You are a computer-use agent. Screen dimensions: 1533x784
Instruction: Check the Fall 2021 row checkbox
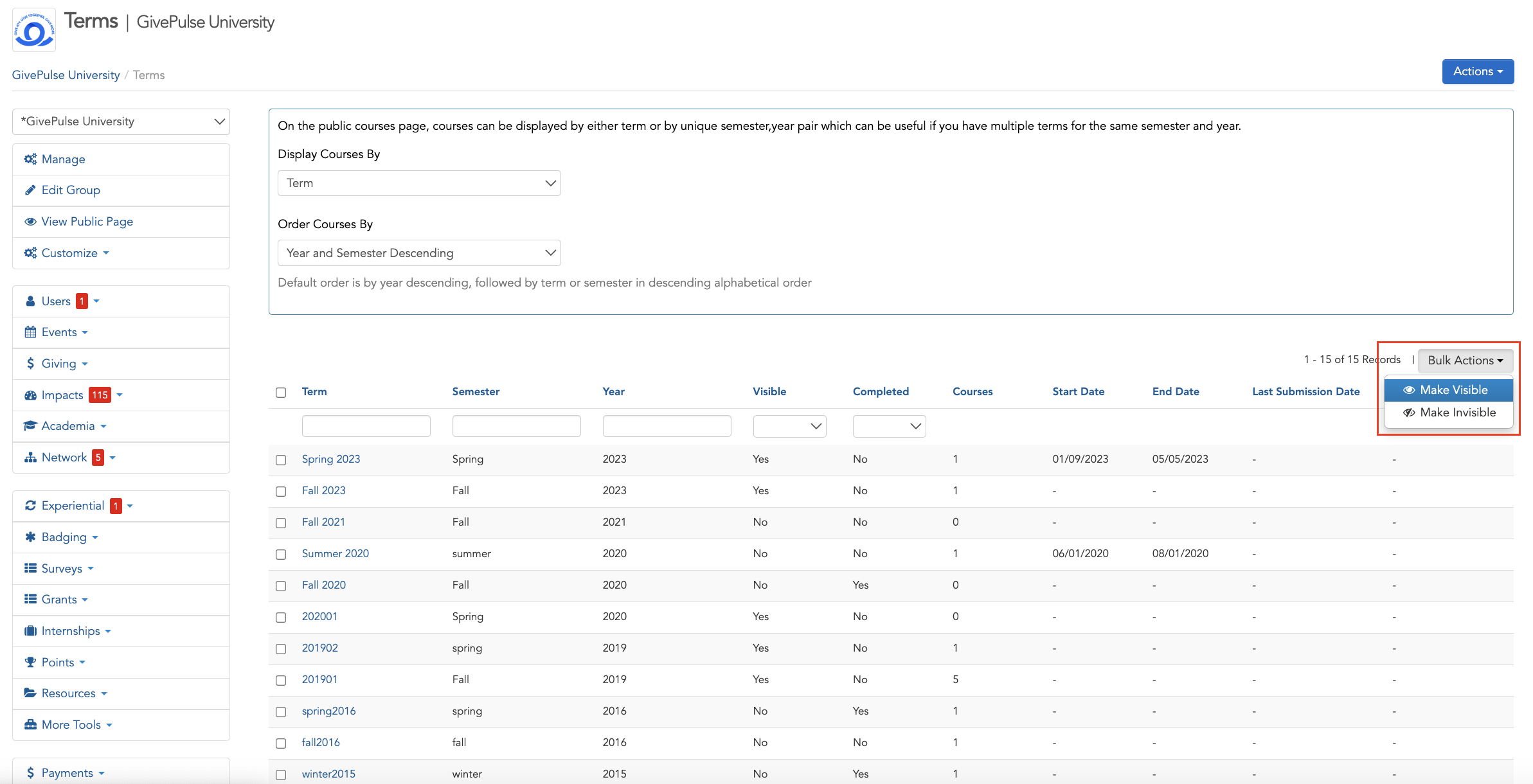281,523
